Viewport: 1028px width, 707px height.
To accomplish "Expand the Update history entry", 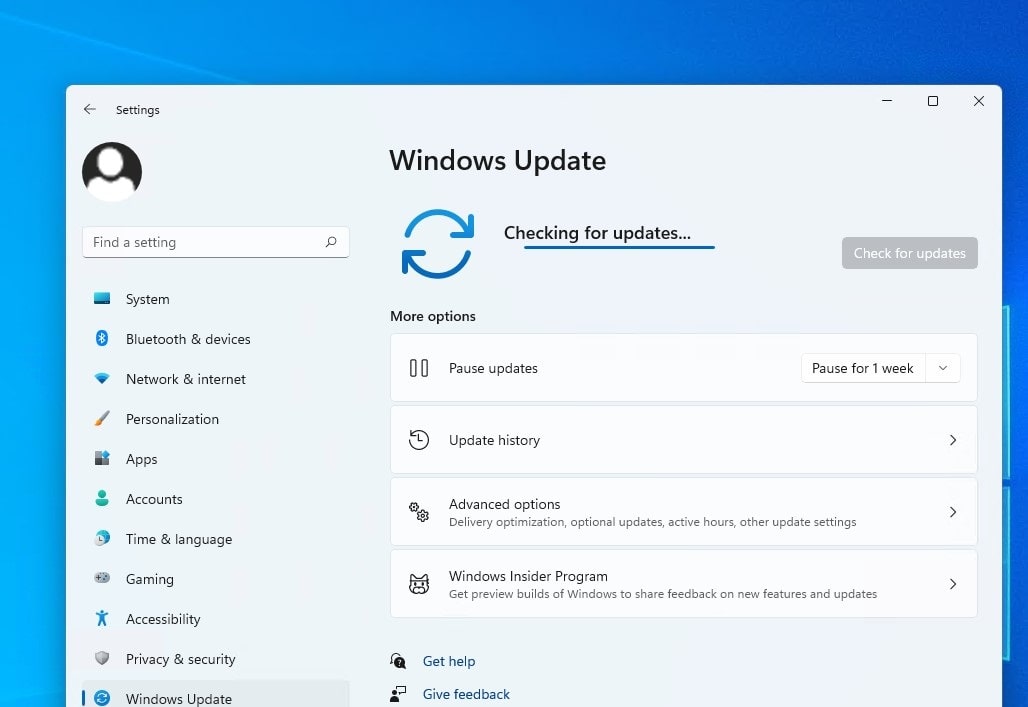I will coord(952,439).
